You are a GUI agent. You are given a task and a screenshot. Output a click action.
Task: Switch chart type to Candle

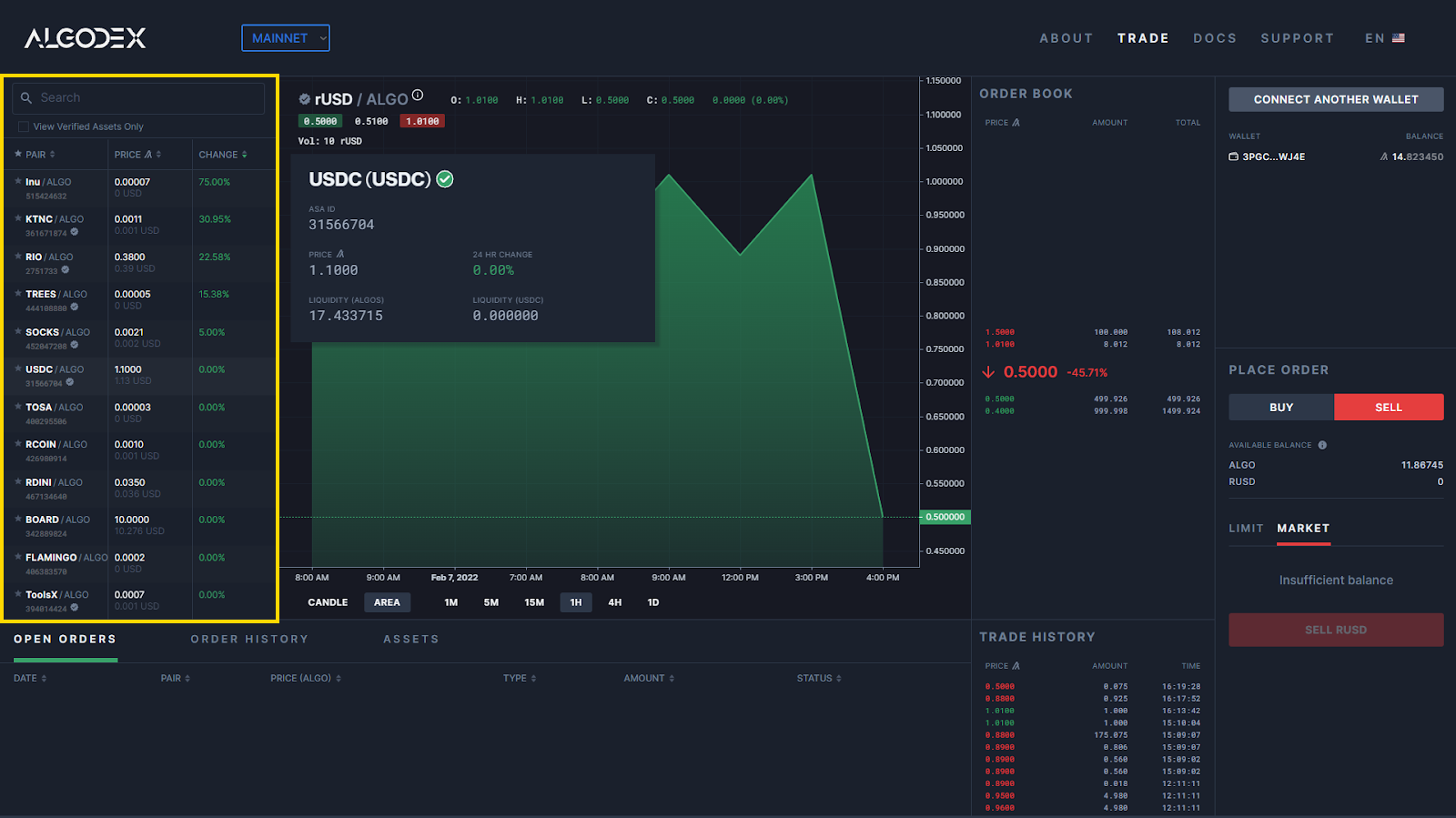coord(328,602)
